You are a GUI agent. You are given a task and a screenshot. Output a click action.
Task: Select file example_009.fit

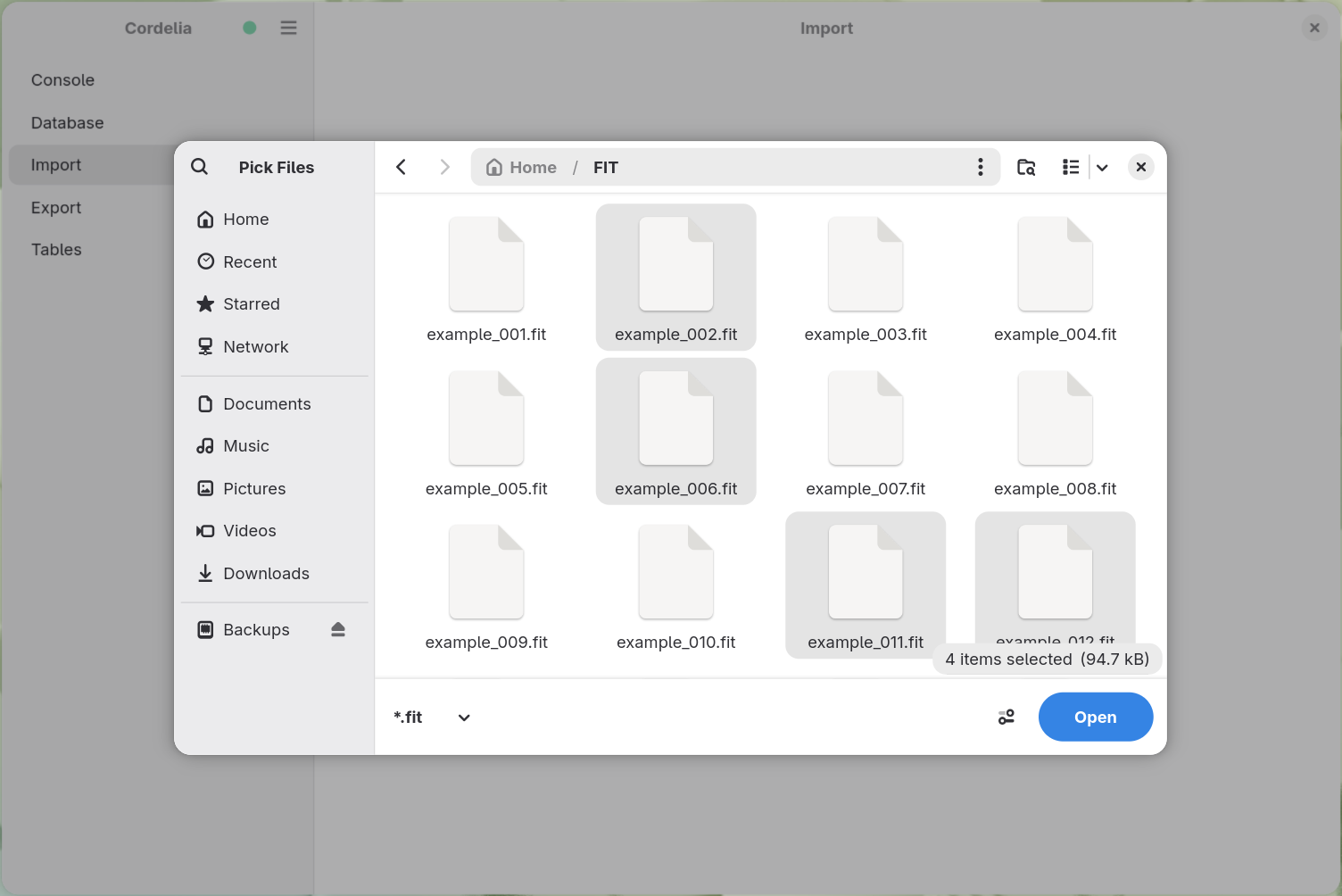(486, 585)
